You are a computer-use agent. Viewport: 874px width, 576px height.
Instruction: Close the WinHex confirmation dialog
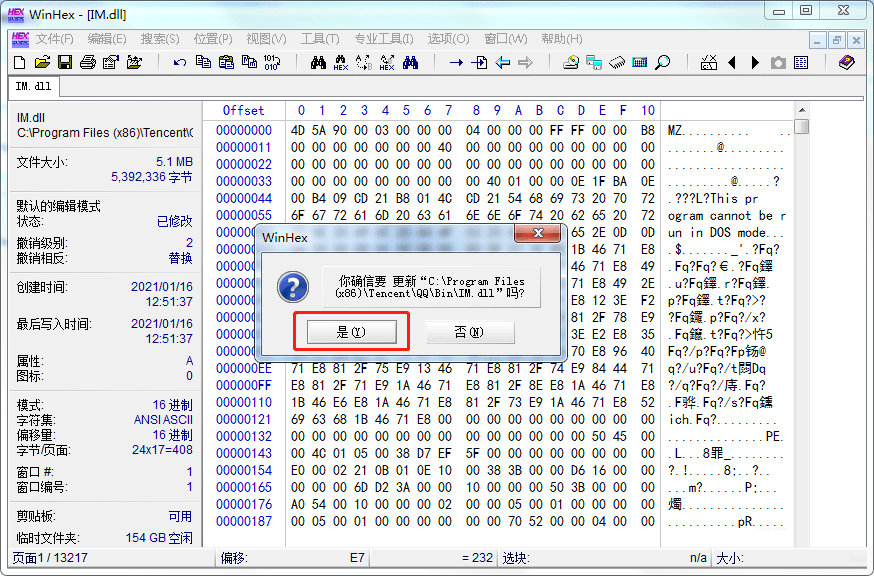click(x=538, y=234)
